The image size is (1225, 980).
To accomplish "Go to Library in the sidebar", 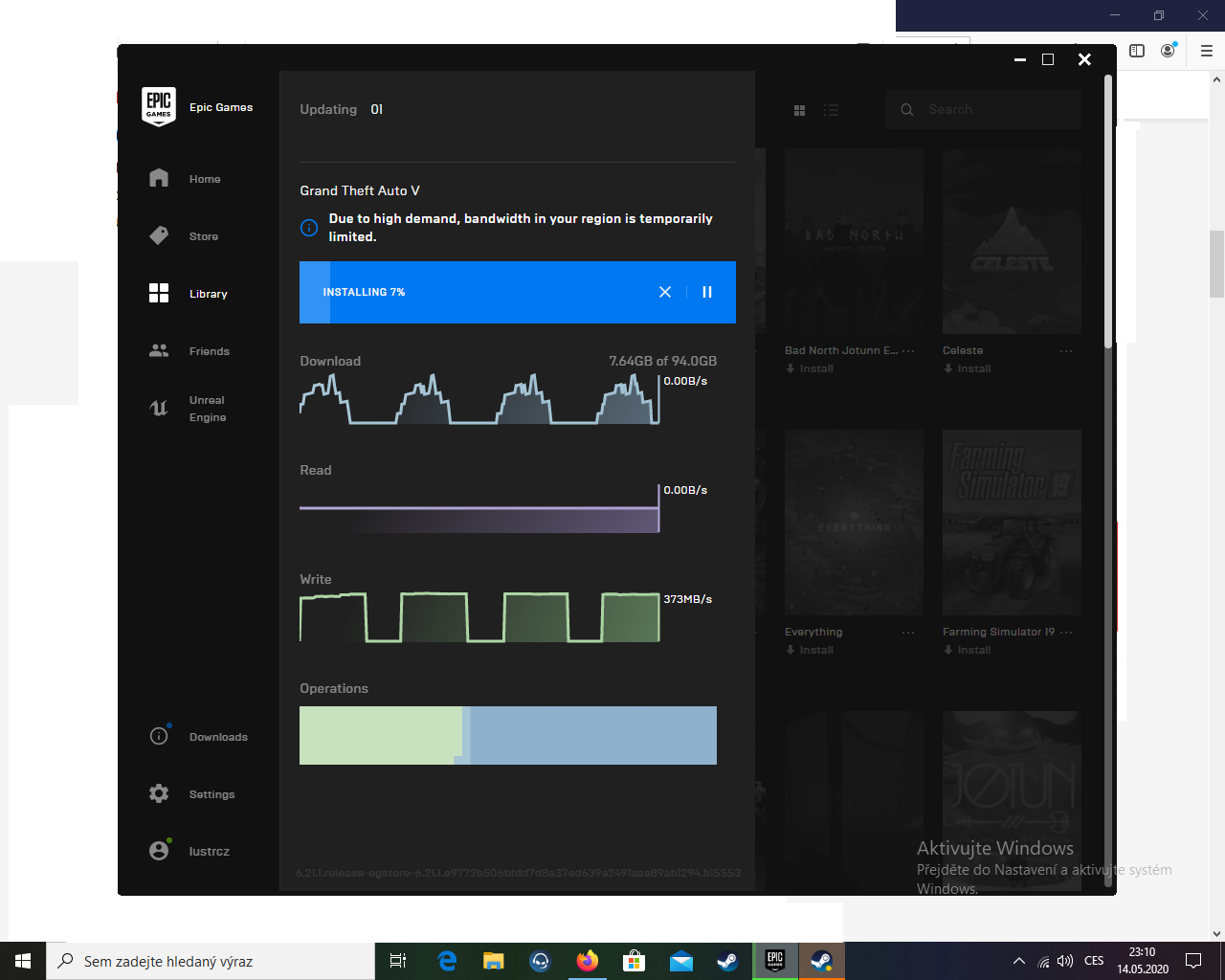I will pos(189,294).
